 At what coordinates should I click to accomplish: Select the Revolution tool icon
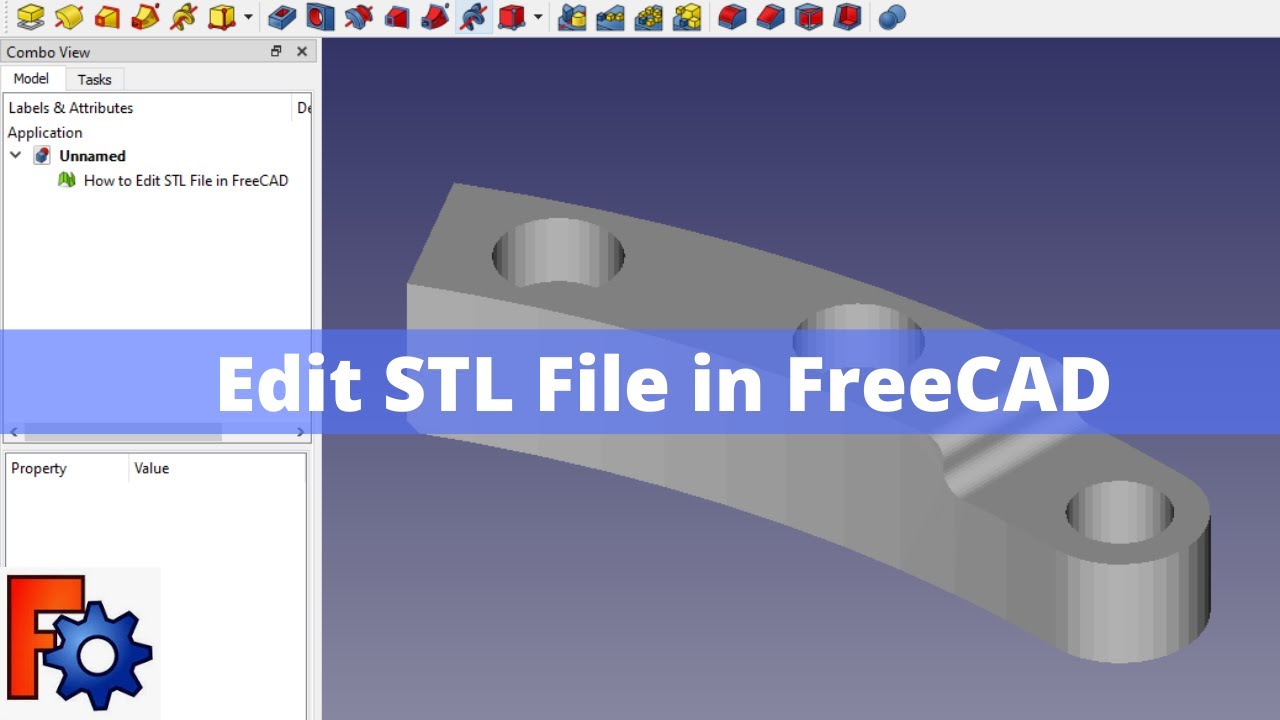[x=69, y=17]
